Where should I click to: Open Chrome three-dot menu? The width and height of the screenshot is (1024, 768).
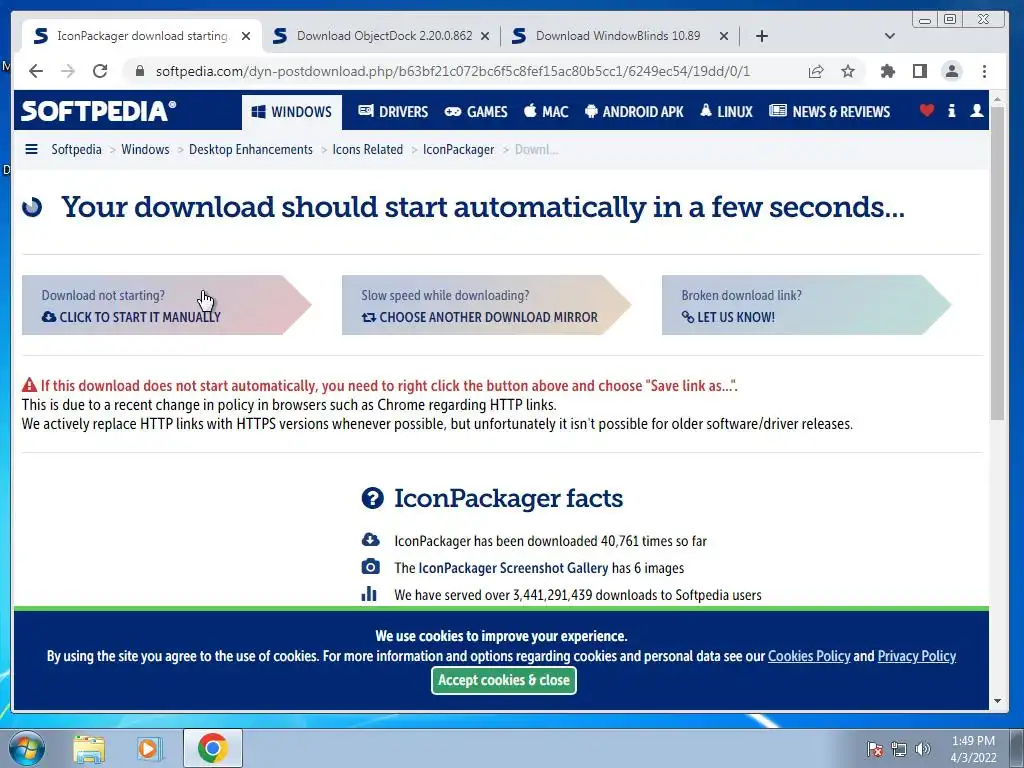click(x=984, y=71)
